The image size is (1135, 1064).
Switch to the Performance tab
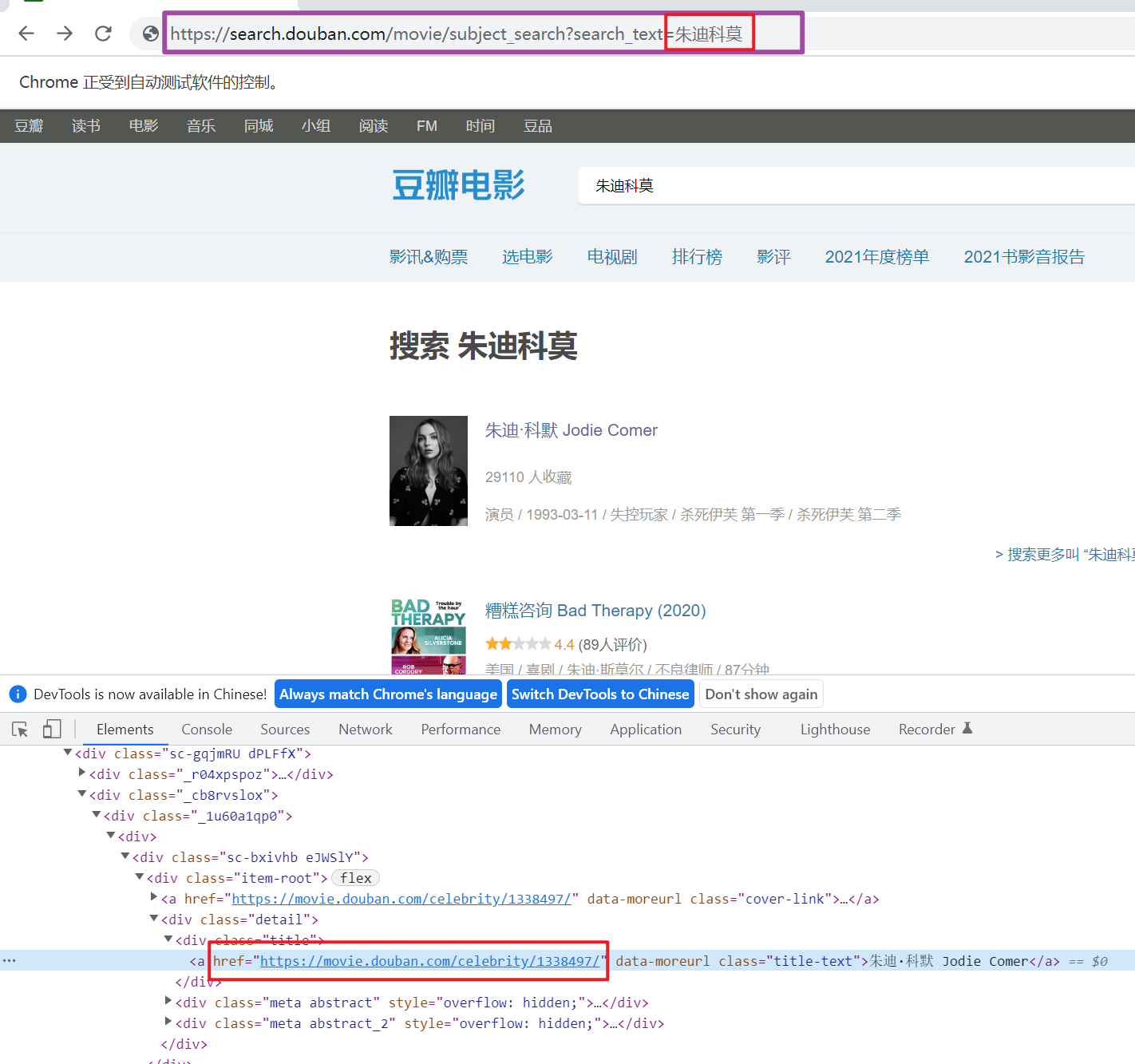pos(461,730)
